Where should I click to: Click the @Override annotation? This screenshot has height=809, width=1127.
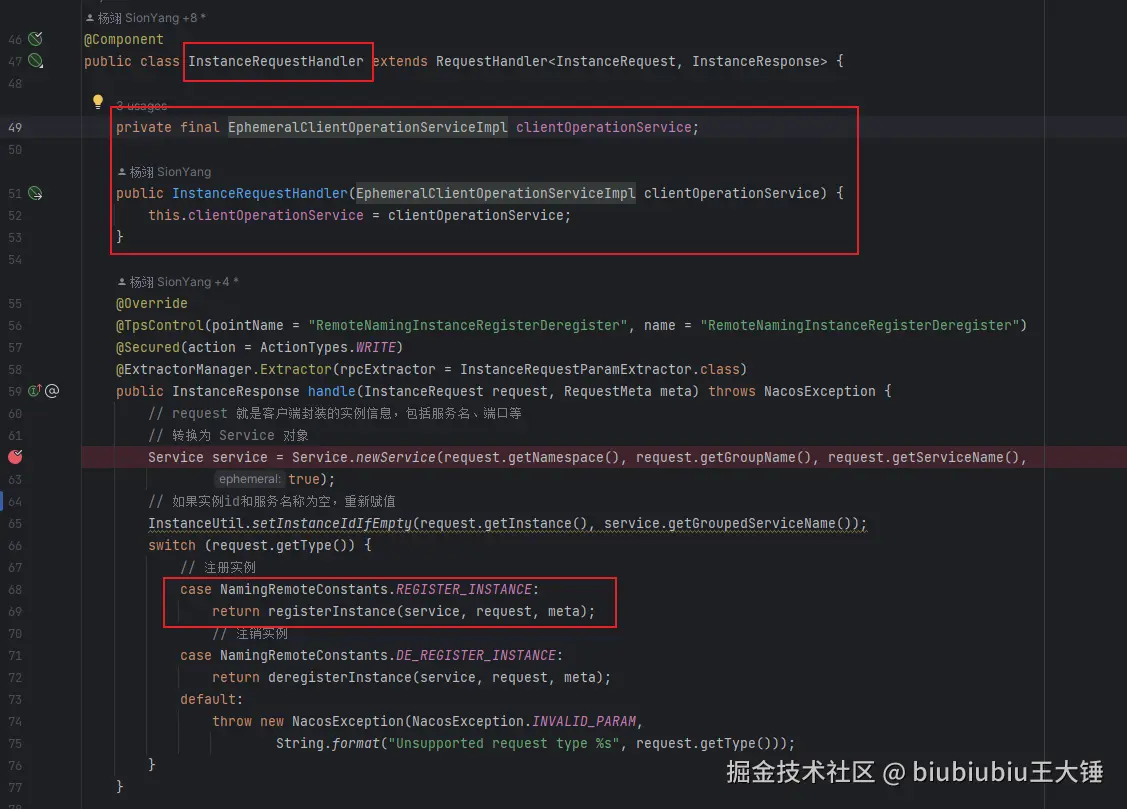click(152, 304)
